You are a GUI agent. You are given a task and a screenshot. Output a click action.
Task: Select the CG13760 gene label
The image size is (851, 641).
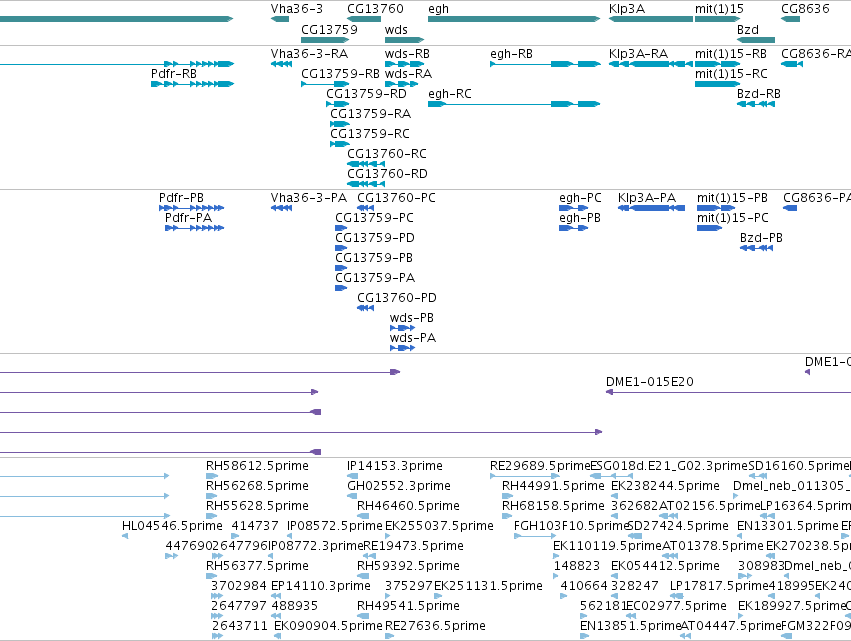click(375, 9)
